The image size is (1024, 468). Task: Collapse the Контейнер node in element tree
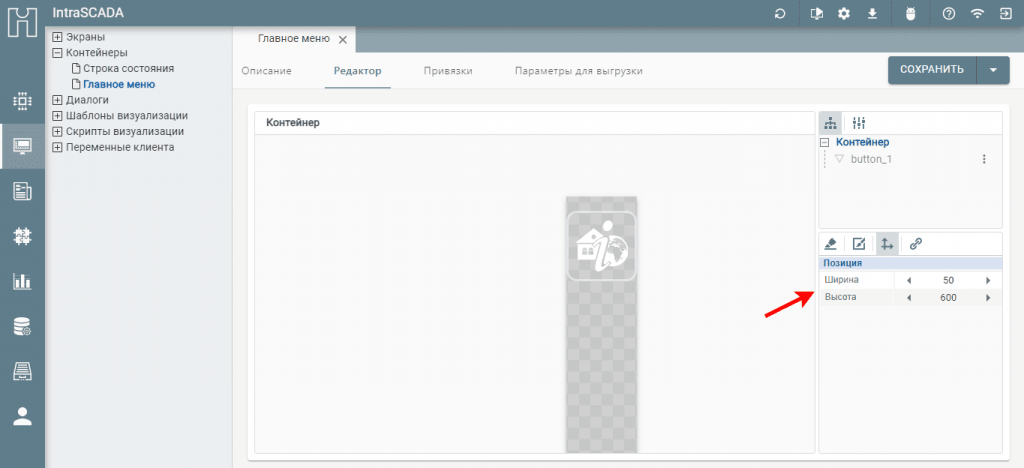coord(824,142)
